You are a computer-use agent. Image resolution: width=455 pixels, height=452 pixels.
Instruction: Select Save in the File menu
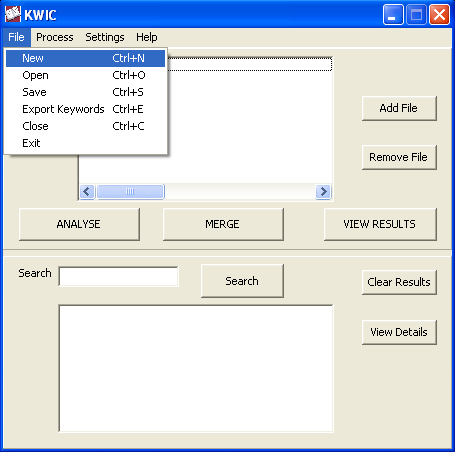(85, 92)
